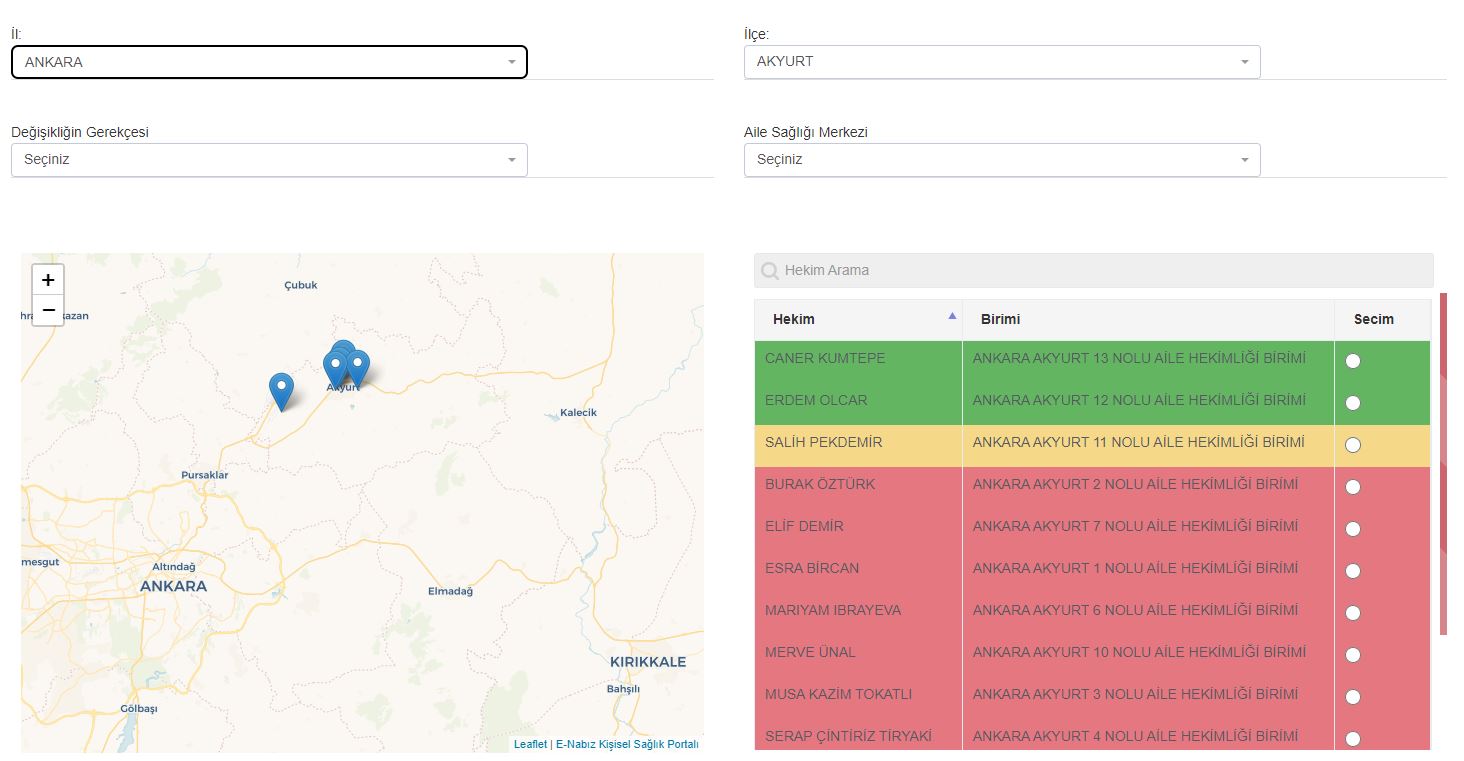1464x761 pixels.
Task: Open the İl dropdown showing ANKARA
Action: coord(269,62)
